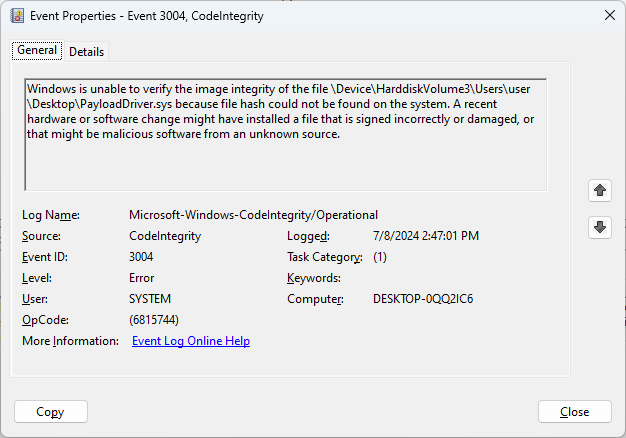
Task: Click the Logged date and time value
Action: pos(425,236)
